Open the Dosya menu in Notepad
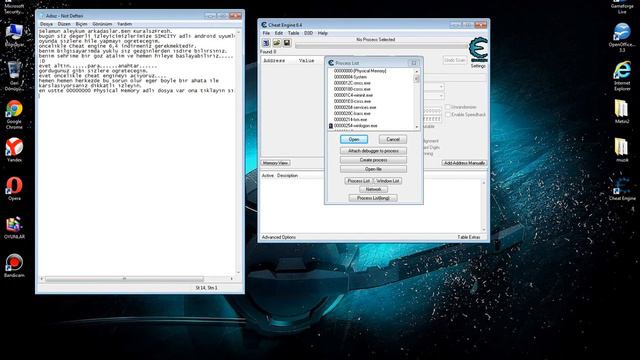Screen dimensions: 640x360 coord(46,24)
